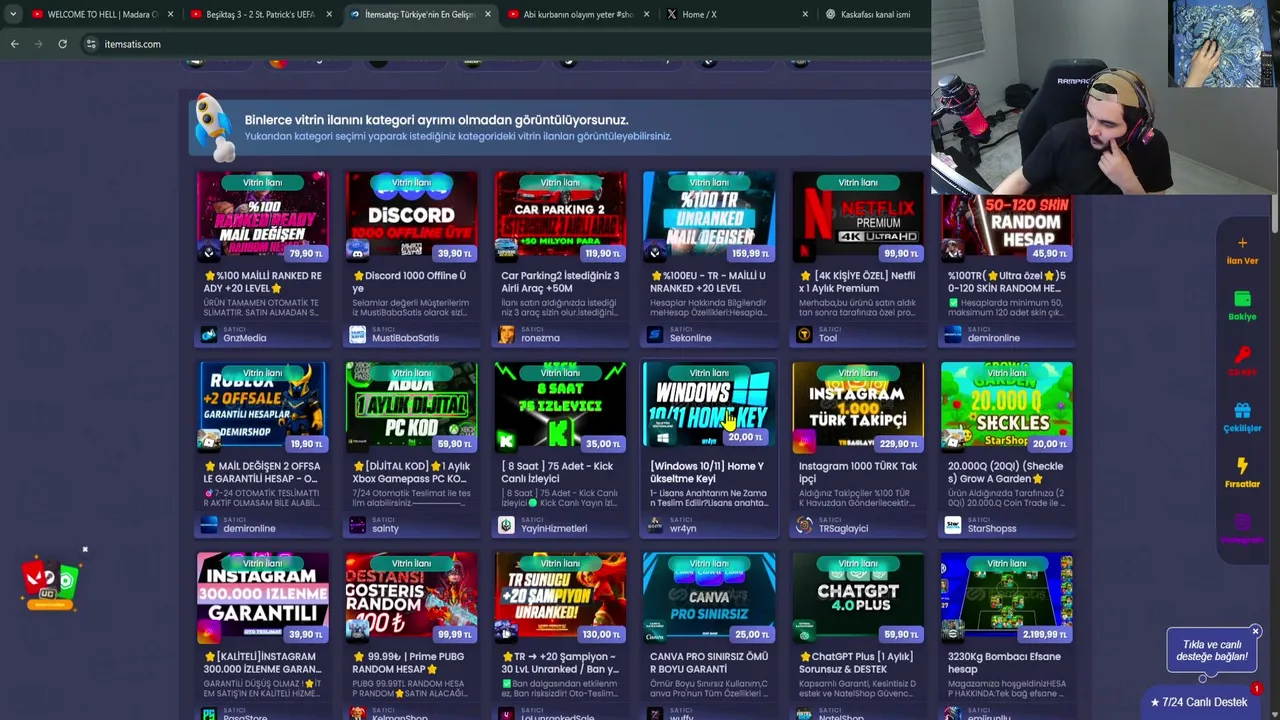Open site info icon beside URL

pyautogui.click(x=91, y=44)
